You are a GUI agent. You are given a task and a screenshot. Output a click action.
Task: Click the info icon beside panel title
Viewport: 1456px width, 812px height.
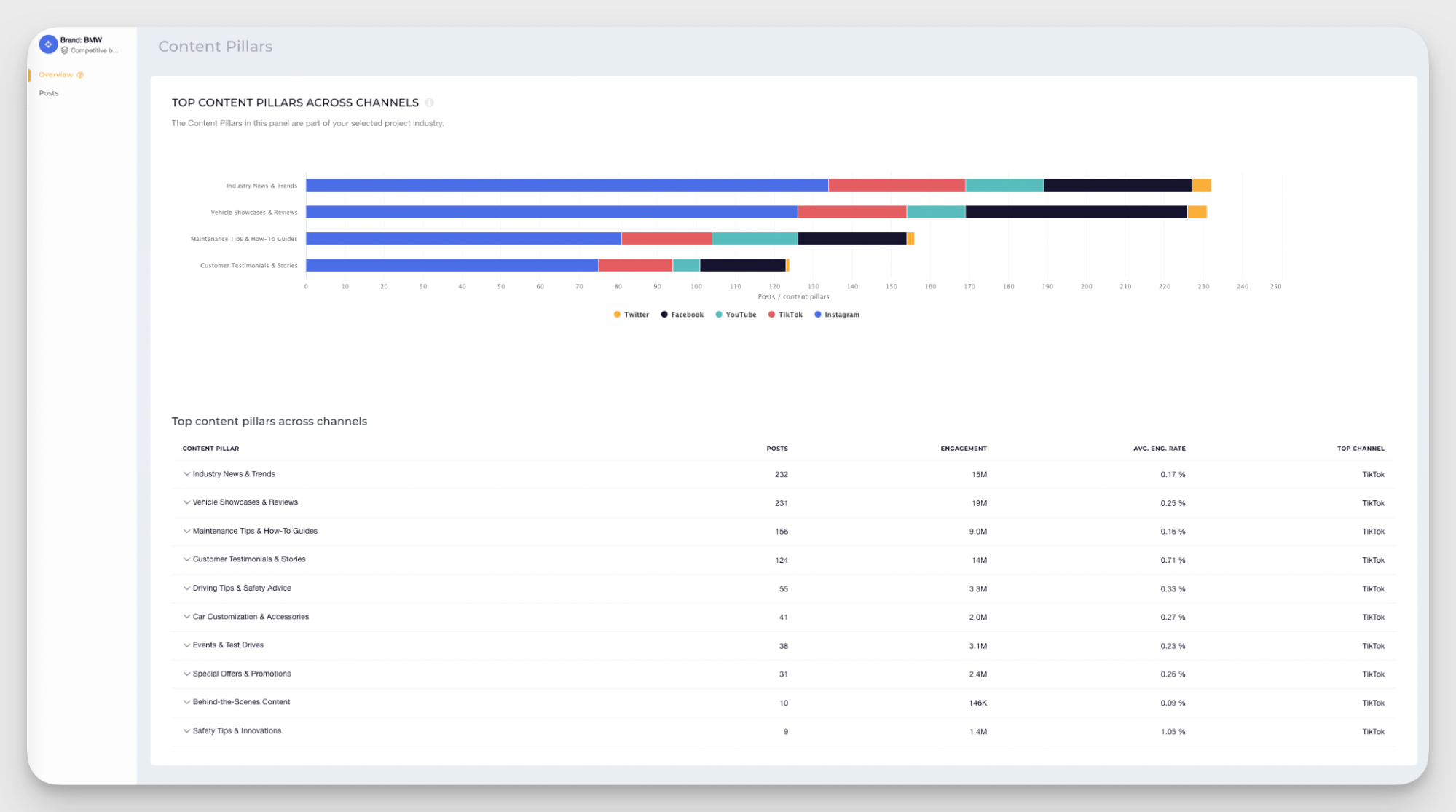click(429, 103)
